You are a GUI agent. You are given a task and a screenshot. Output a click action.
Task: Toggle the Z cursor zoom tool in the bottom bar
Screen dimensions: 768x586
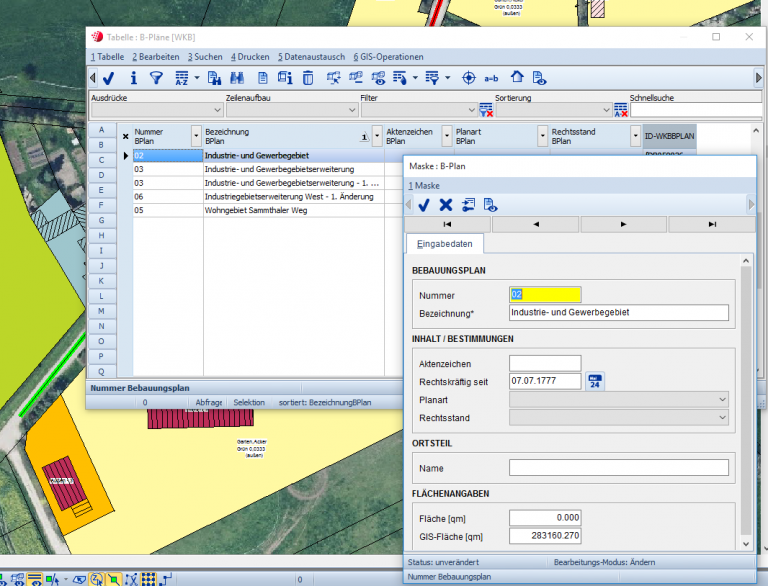[x=96, y=580]
